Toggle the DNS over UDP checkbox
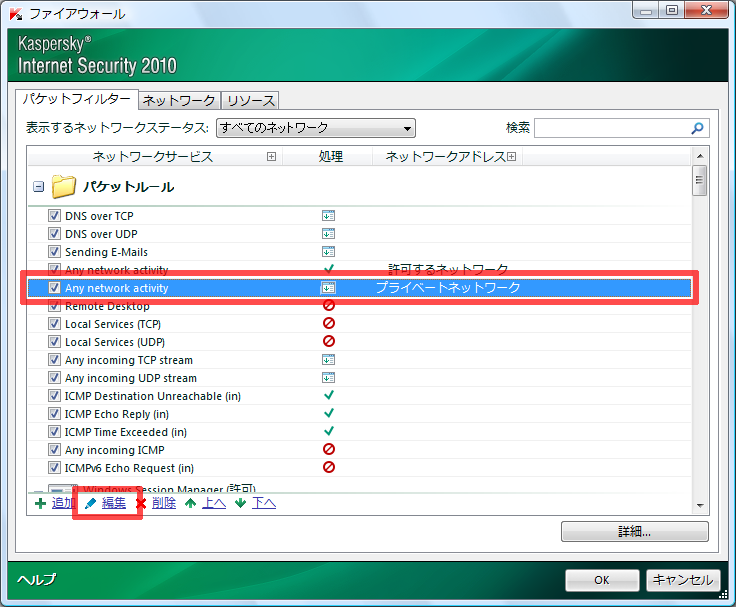Screen dimensions: 736x607 click(x=55, y=234)
